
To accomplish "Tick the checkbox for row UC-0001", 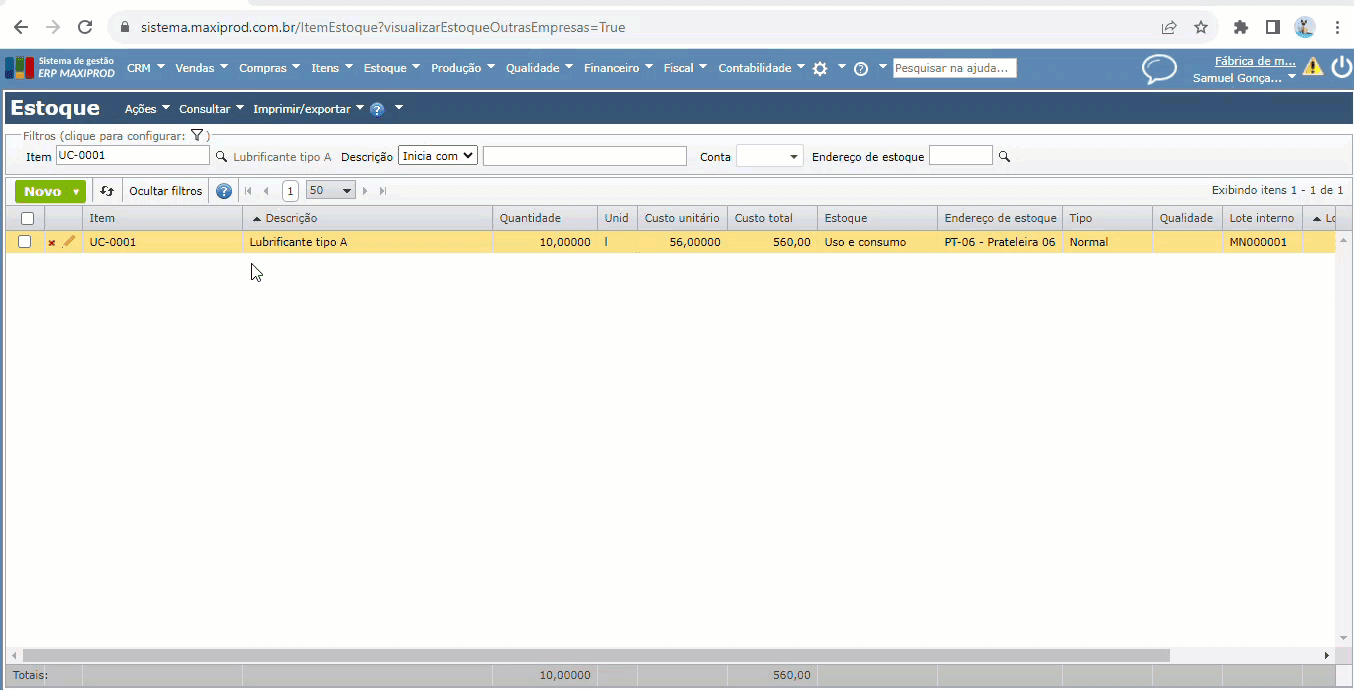I will click(x=25, y=242).
